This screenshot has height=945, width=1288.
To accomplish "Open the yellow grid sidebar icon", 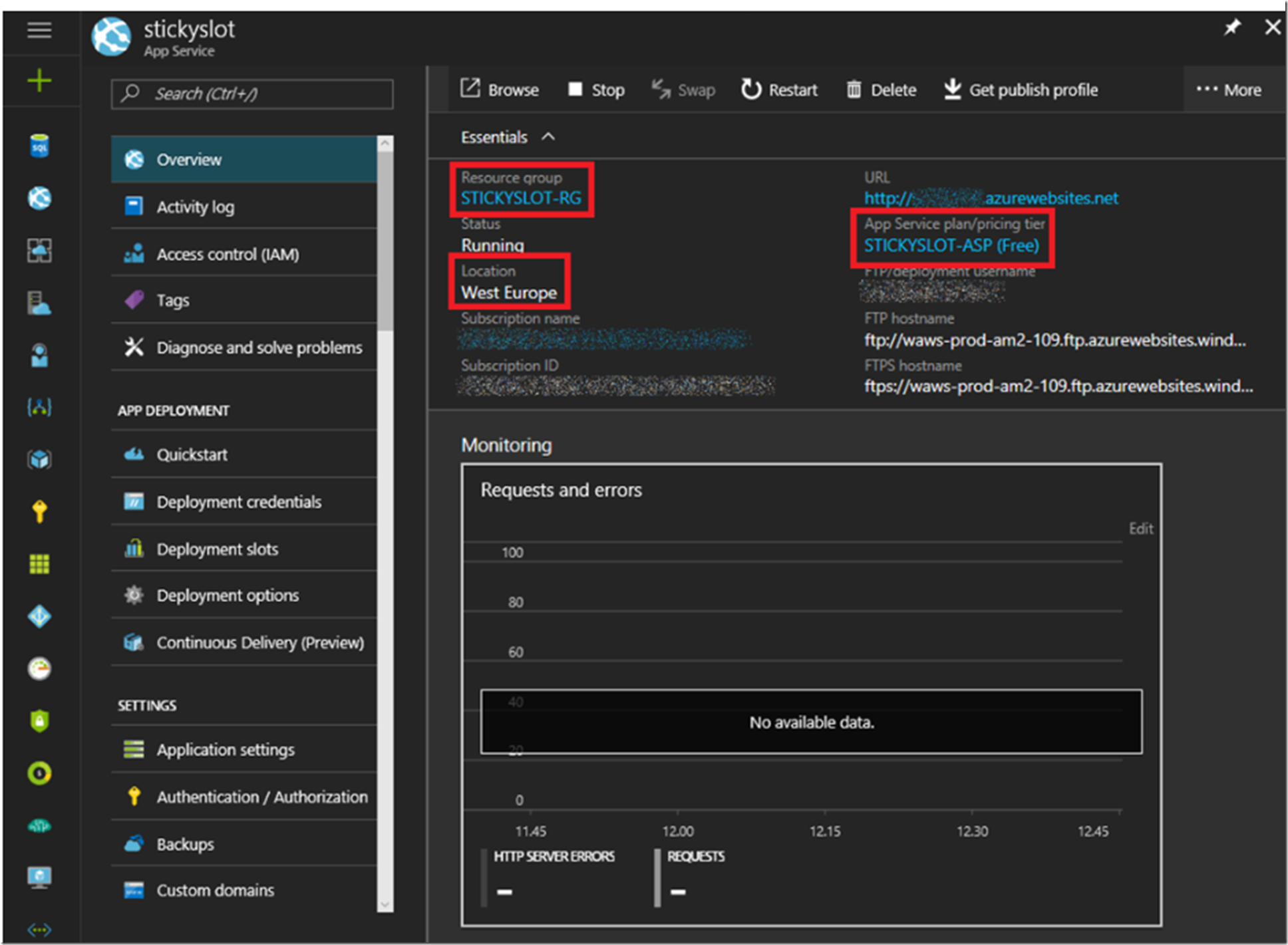I will (39, 564).
